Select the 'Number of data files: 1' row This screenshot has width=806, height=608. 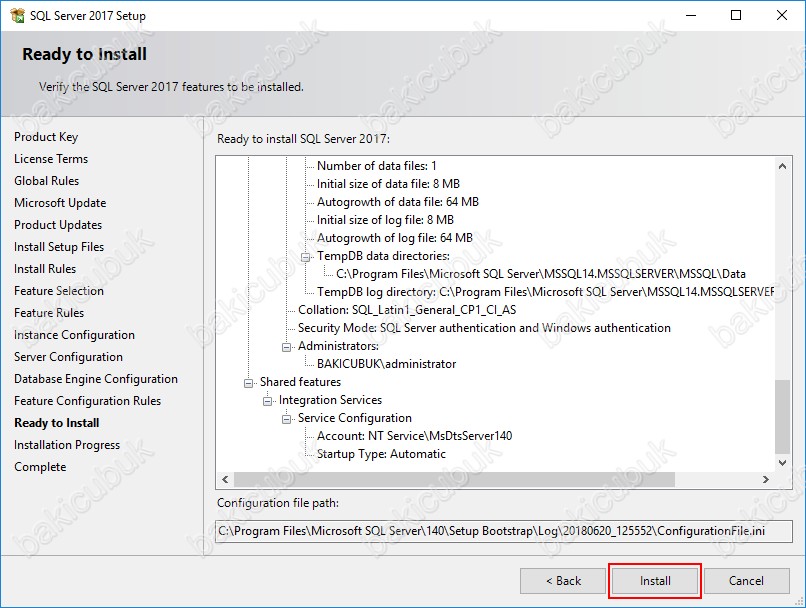tap(376, 166)
